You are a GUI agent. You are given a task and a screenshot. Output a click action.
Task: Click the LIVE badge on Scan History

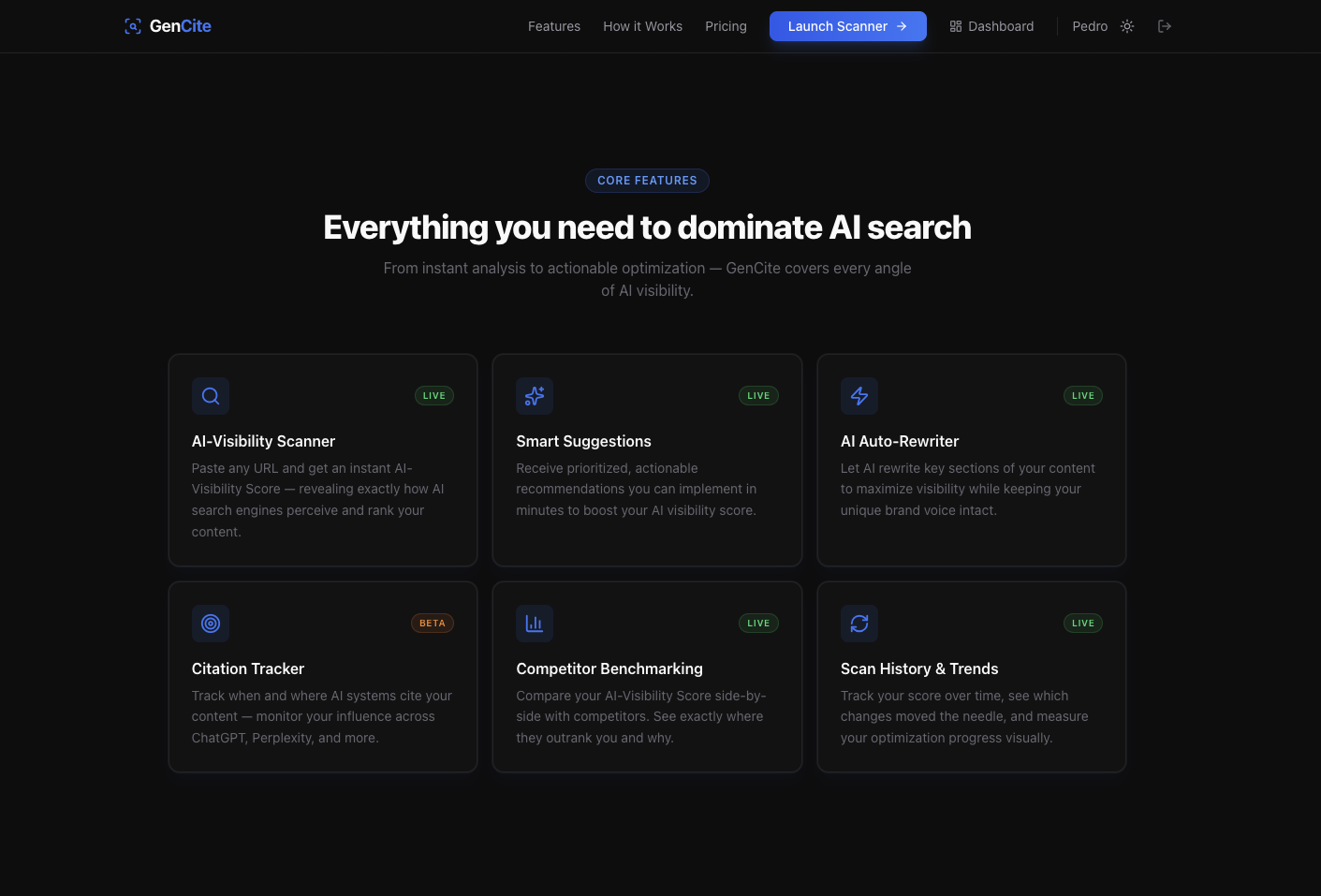(x=1083, y=624)
